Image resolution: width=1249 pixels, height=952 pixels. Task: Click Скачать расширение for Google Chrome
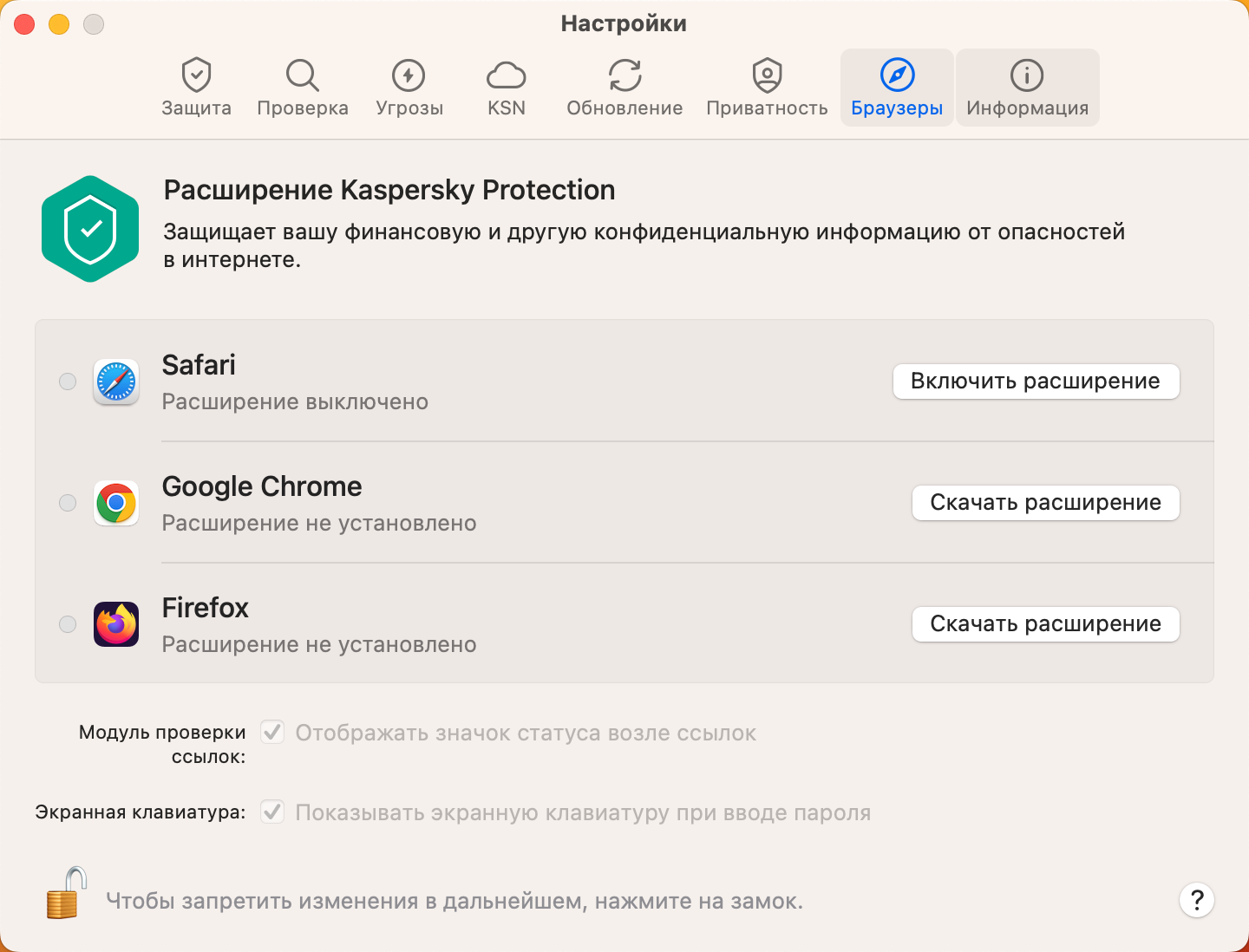pyautogui.click(x=1045, y=503)
